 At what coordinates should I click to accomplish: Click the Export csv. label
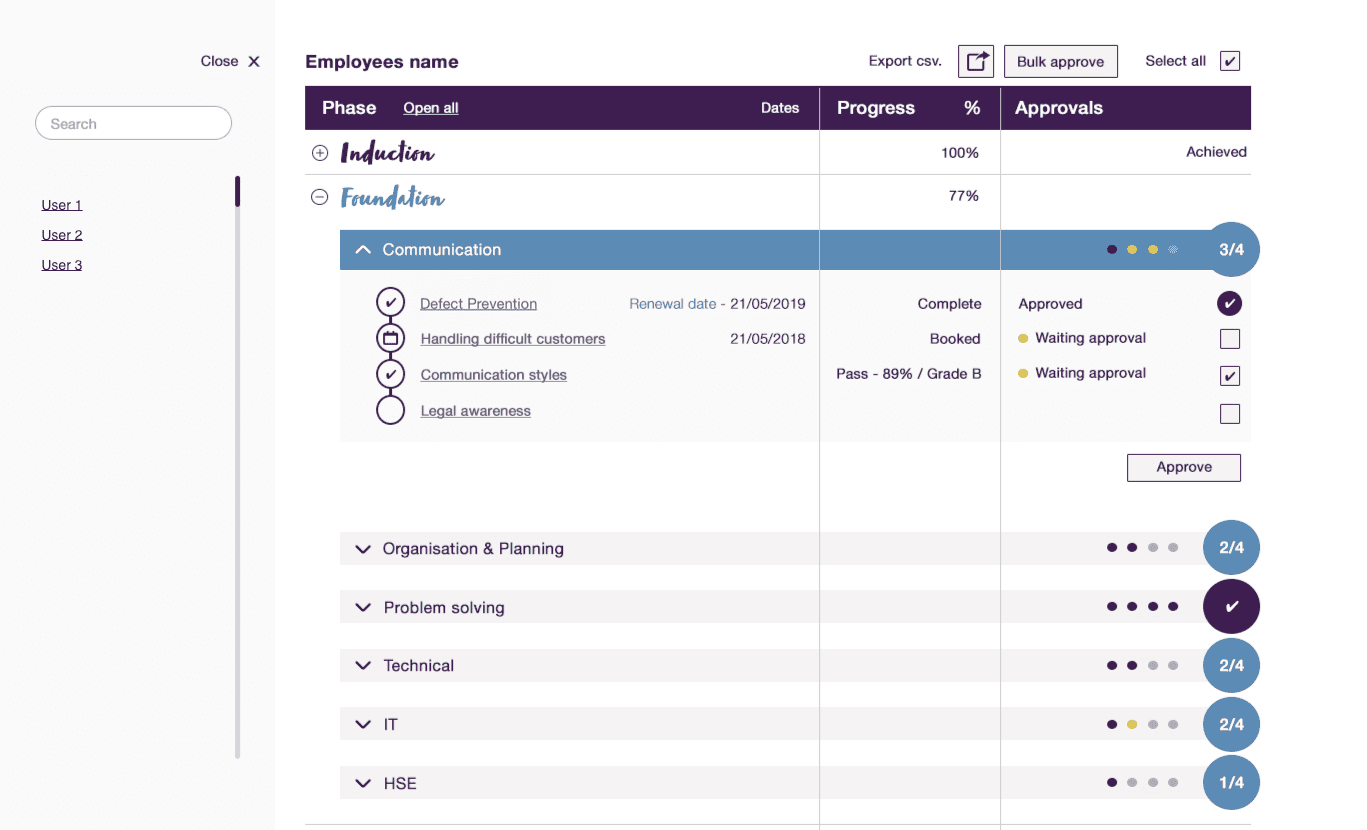[x=905, y=61]
